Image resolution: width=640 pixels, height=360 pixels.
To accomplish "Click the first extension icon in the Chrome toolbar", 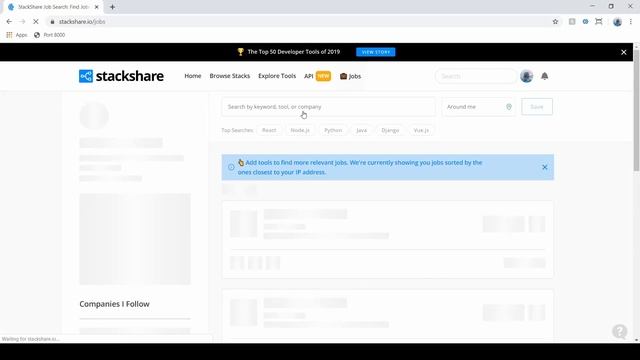I will tap(572, 22).
